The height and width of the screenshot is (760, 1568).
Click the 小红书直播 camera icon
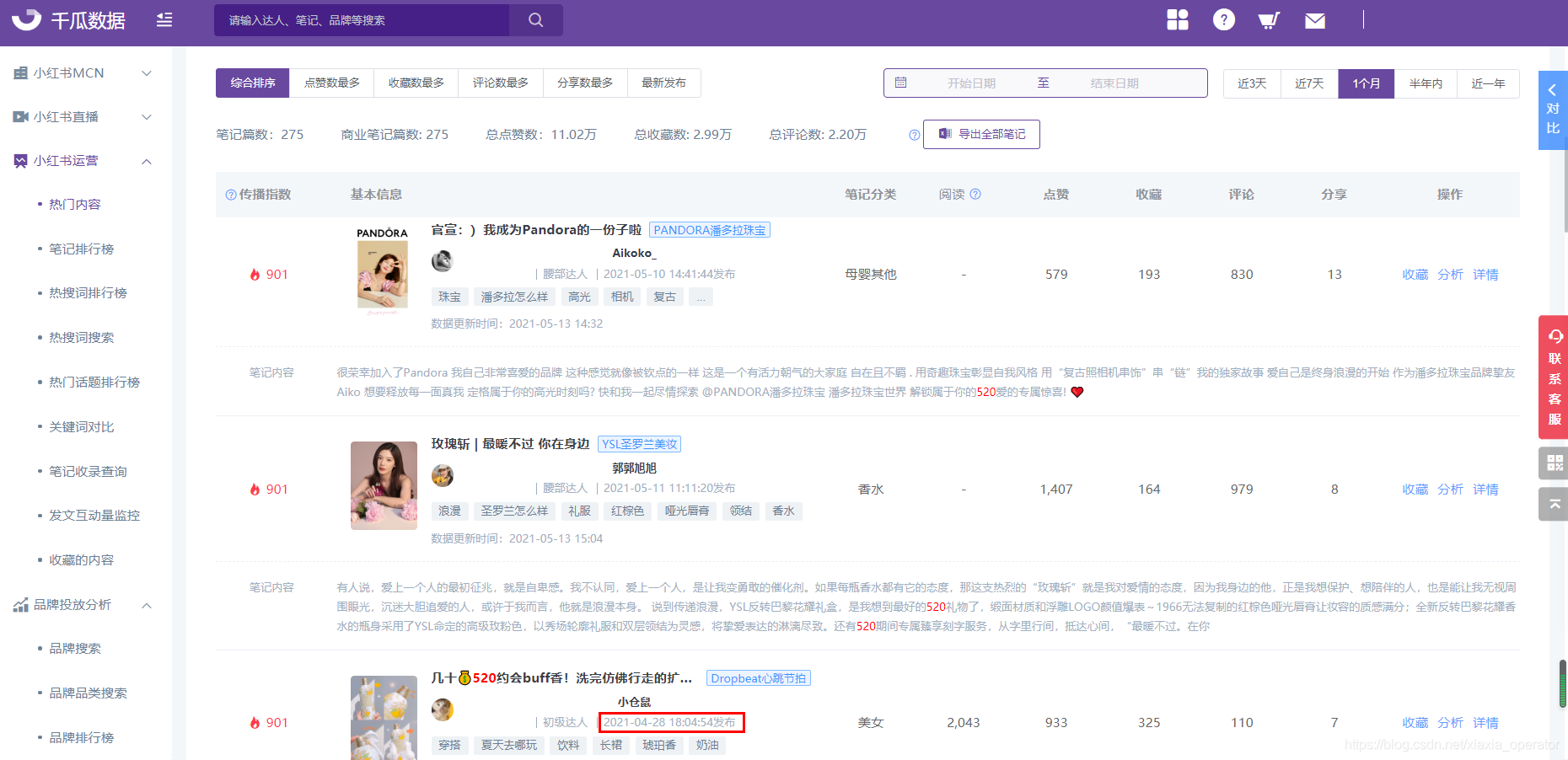tap(20, 117)
